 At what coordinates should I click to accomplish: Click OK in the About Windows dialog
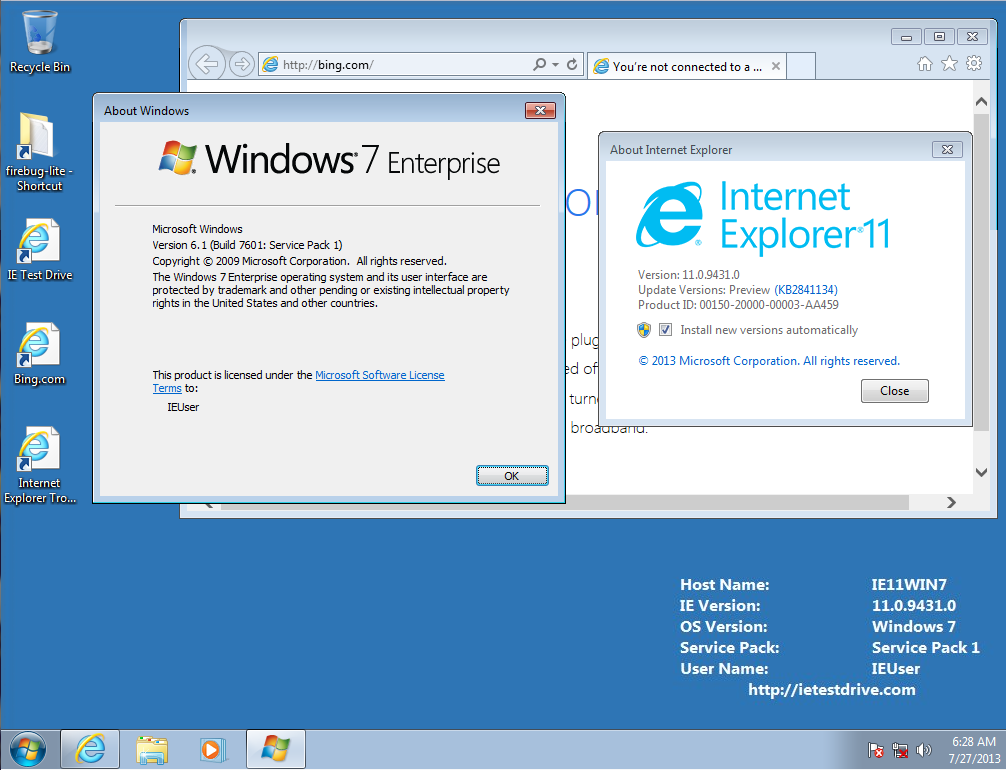[512, 475]
